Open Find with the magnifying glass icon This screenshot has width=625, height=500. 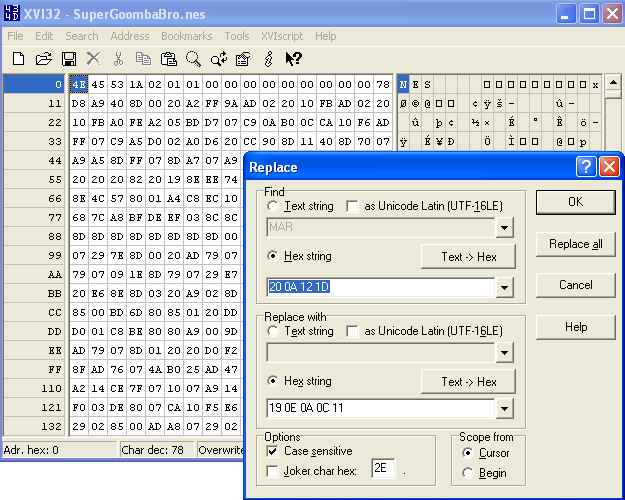(x=193, y=59)
